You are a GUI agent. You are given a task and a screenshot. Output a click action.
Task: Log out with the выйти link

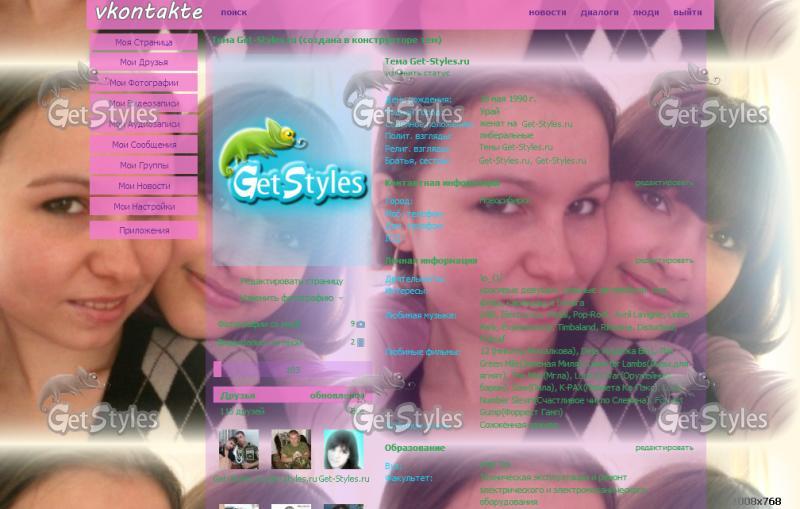[x=687, y=12]
